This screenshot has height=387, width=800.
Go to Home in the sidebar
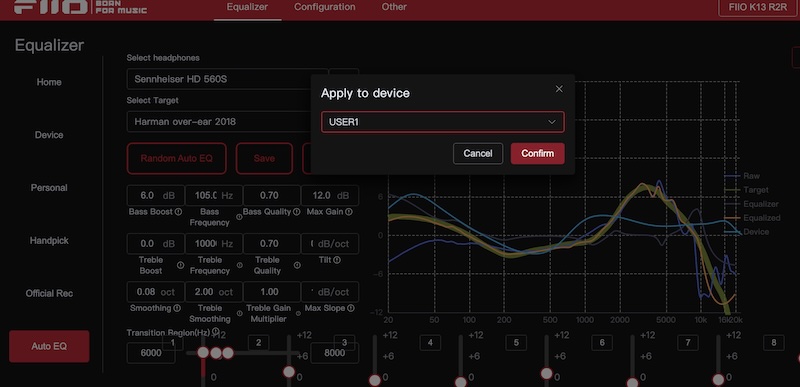tap(49, 82)
